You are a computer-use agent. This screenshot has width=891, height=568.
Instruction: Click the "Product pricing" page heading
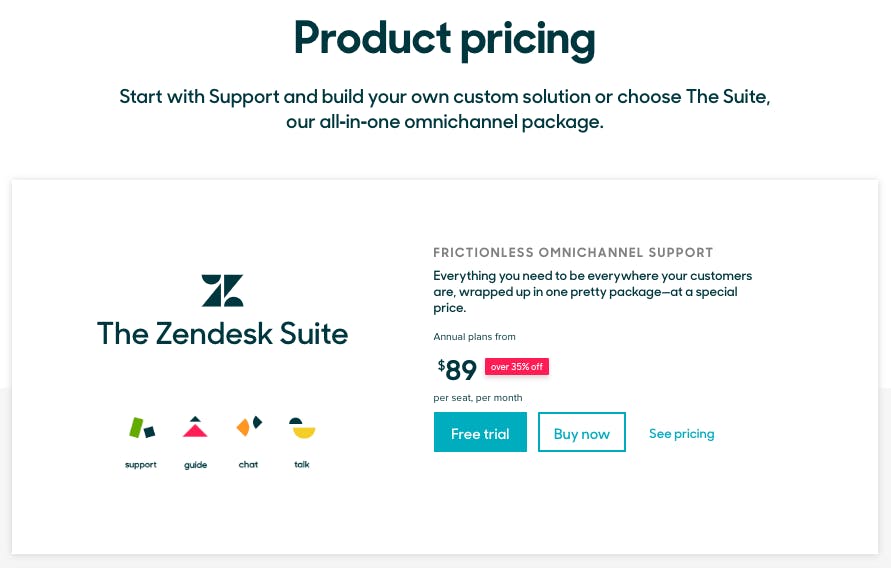tap(444, 38)
